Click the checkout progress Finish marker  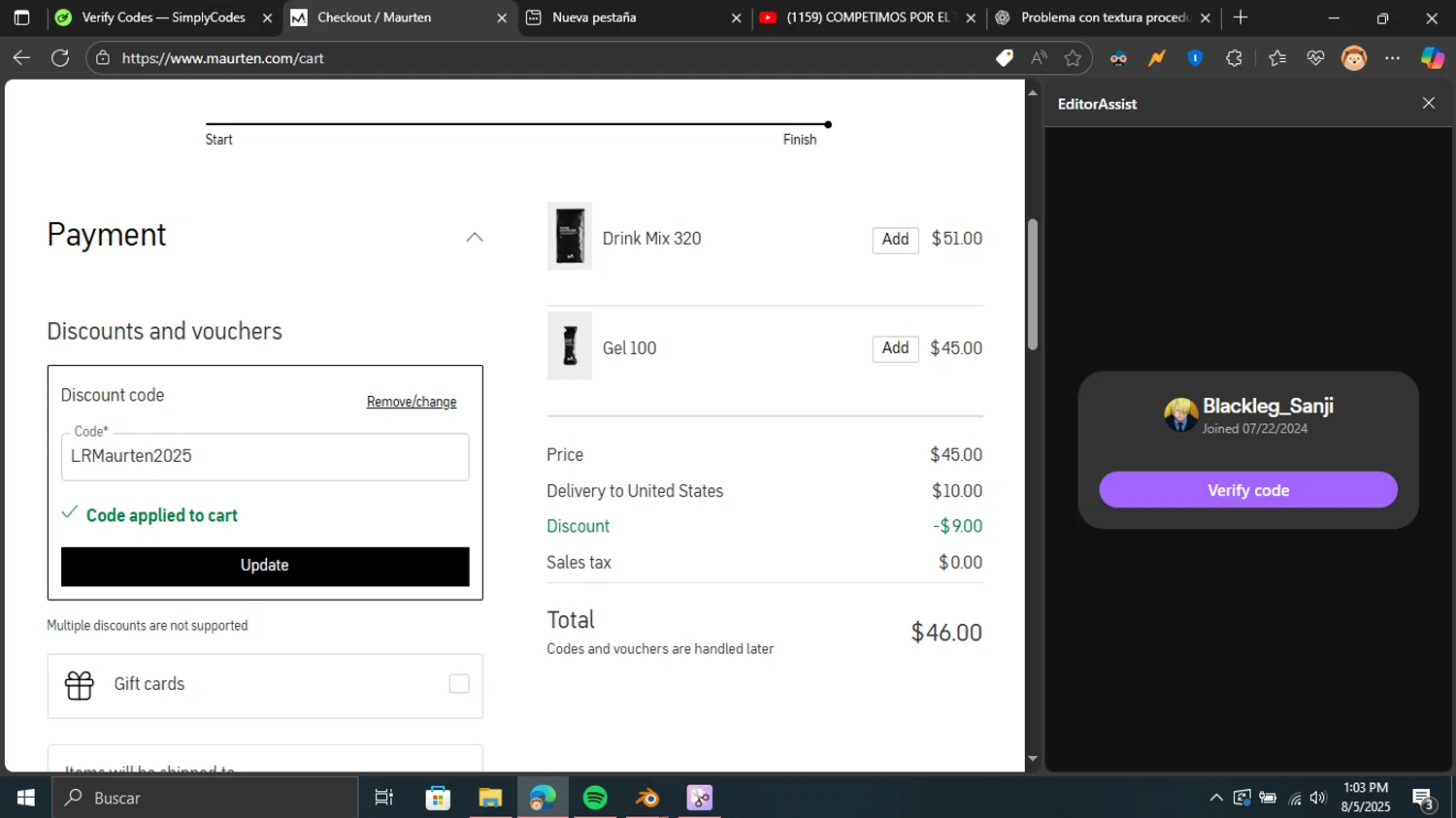coord(827,124)
